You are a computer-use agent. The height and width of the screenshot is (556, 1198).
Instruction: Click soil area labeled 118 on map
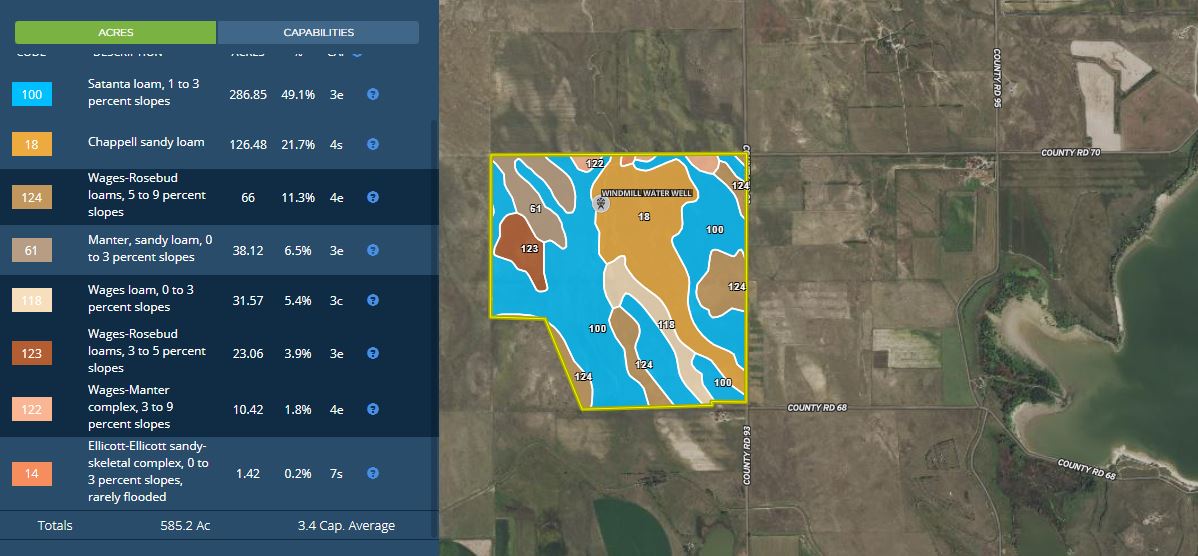point(666,324)
